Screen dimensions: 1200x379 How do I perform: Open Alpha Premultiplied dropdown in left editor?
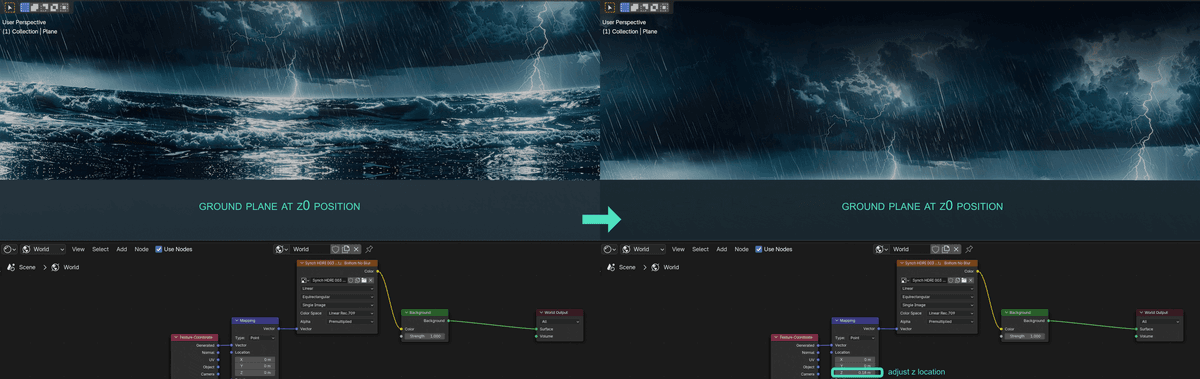click(351, 321)
